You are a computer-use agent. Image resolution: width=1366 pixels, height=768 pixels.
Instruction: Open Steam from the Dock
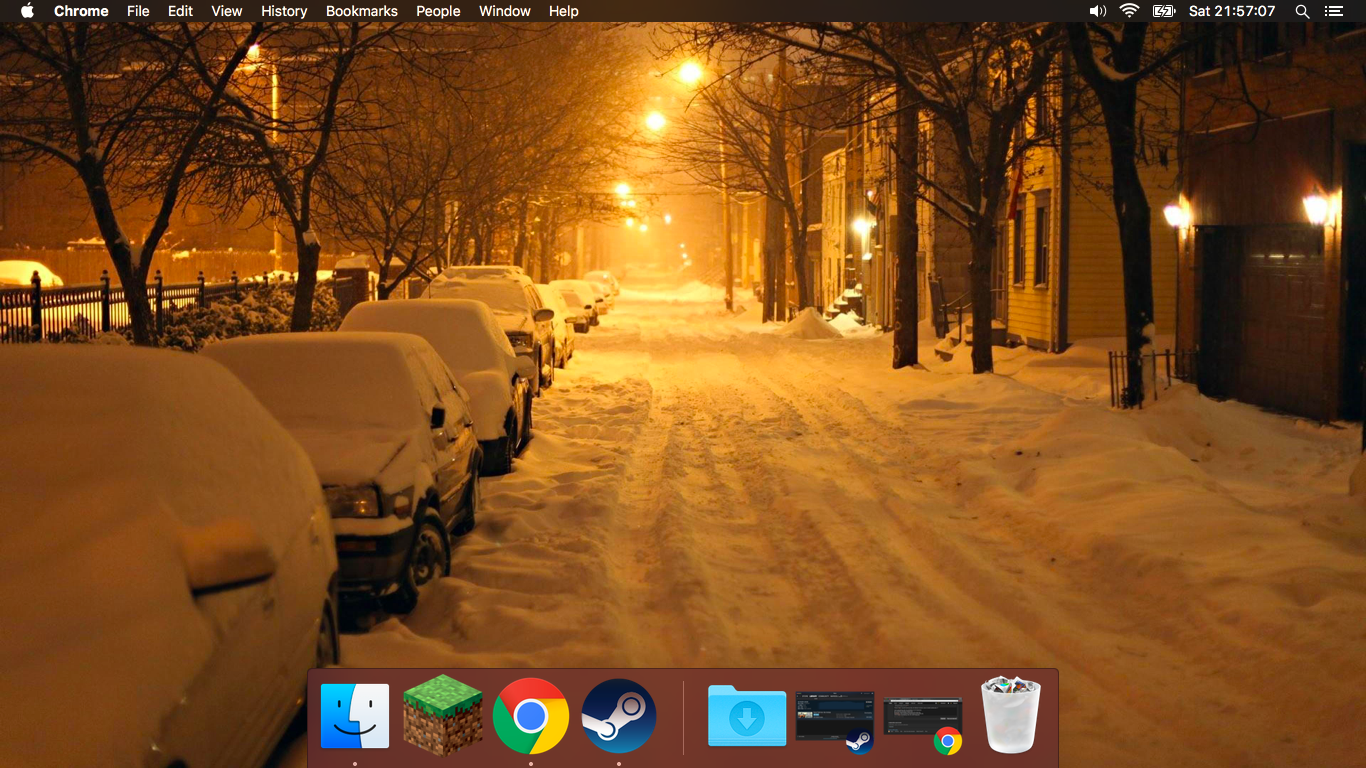[x=619, y=716]
